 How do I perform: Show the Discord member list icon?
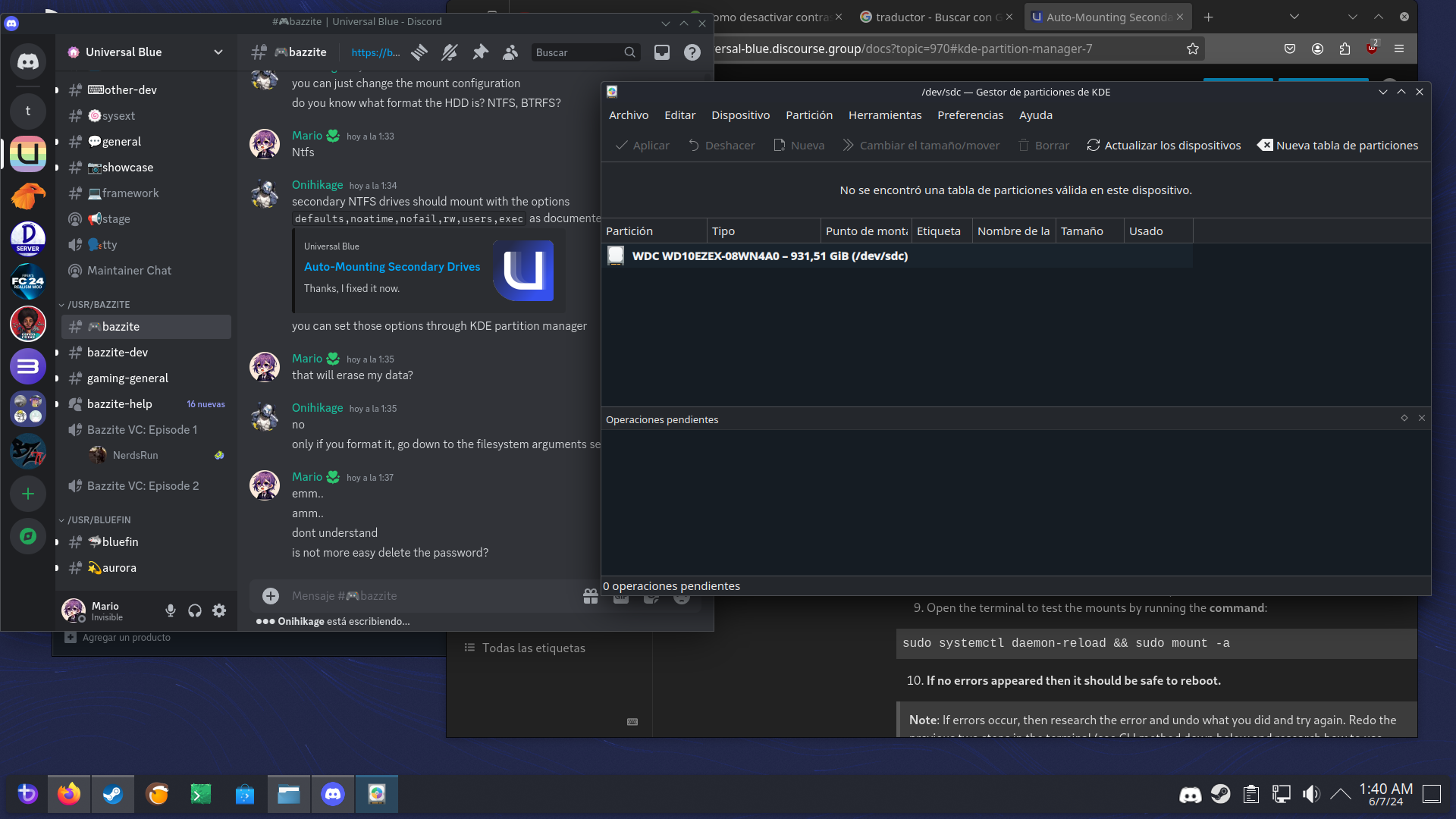510,52
